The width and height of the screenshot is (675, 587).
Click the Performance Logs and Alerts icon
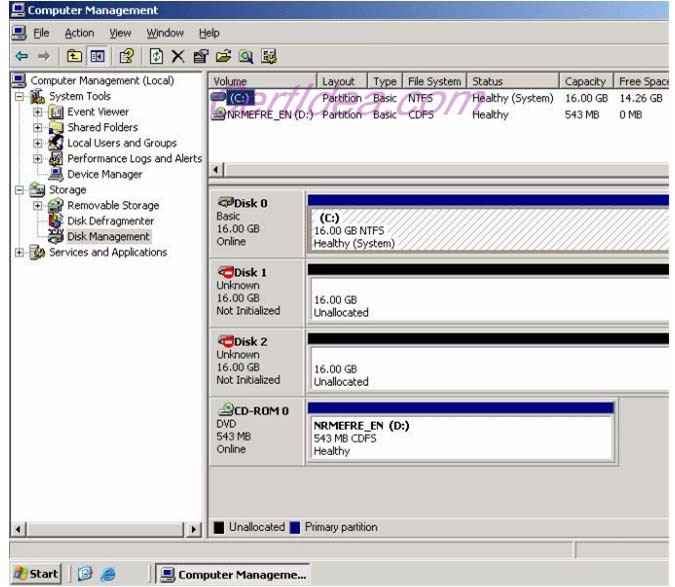[56, 158]
